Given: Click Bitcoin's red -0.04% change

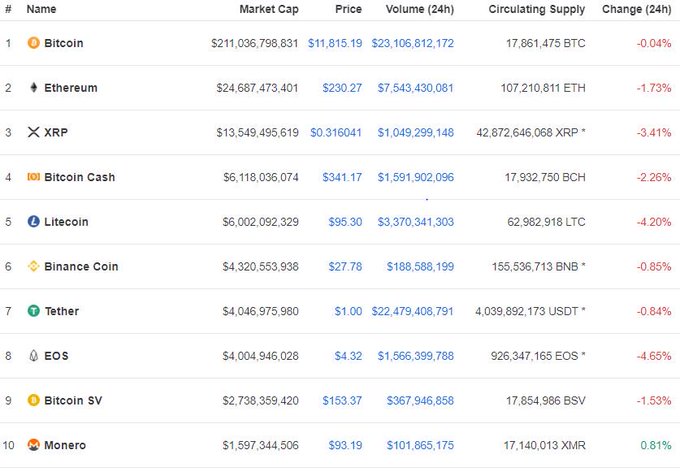Looking at the screenshot, I should (654, 43).
